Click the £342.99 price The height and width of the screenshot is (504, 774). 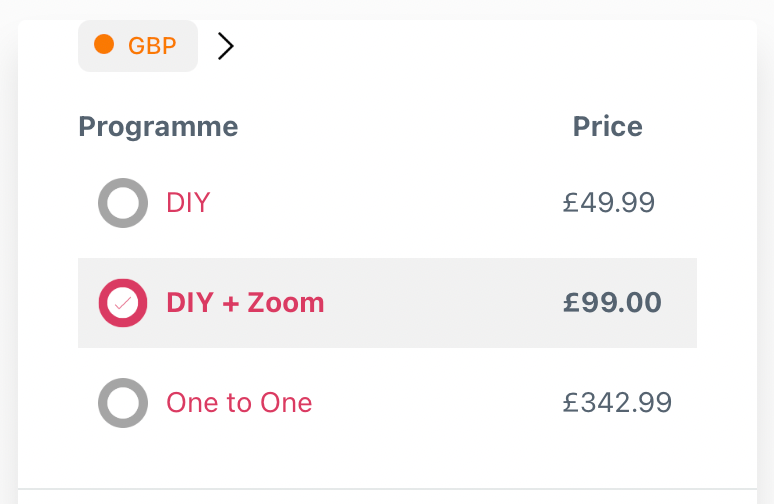[x=617, y=403]
